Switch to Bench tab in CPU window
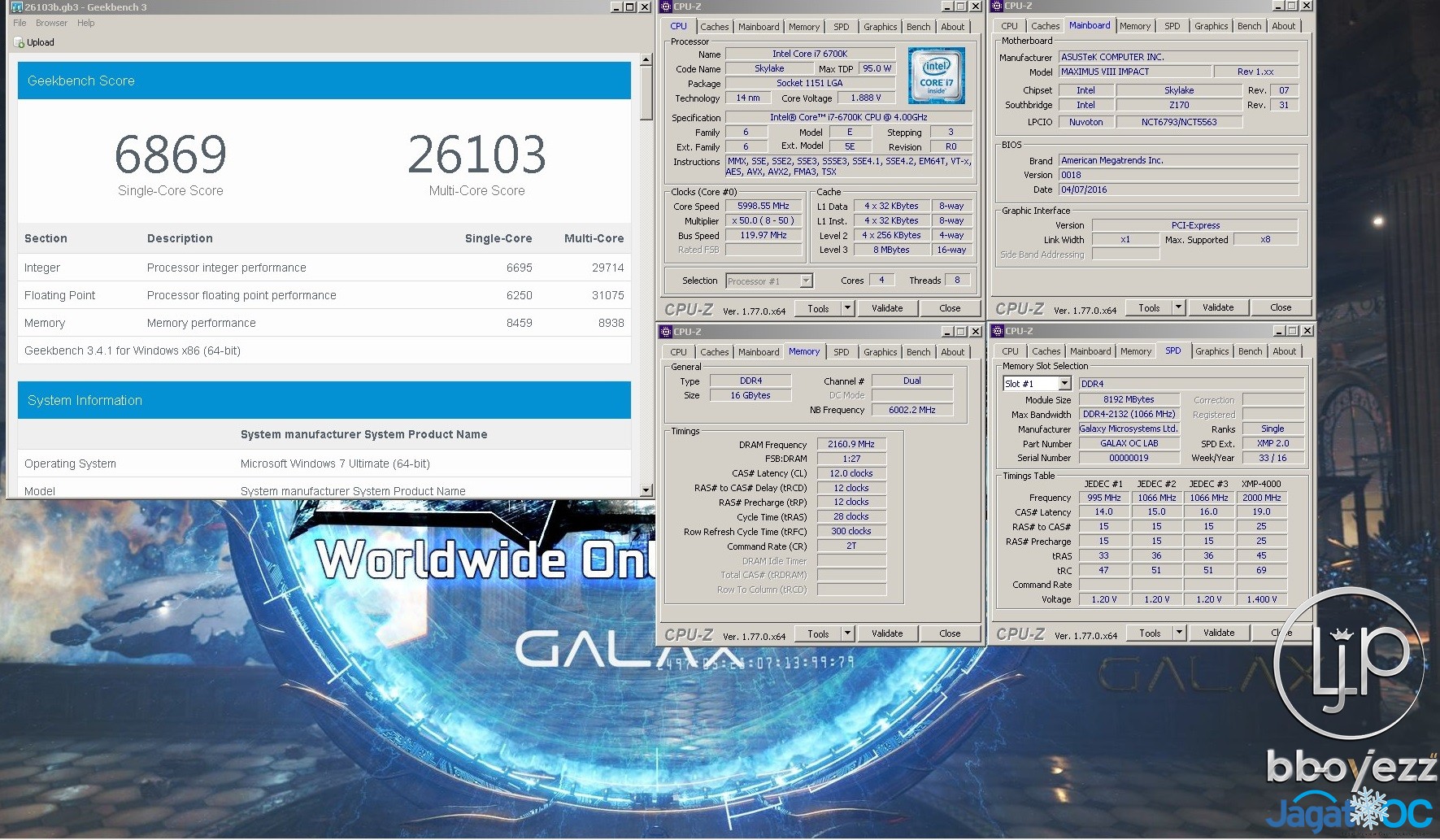Viewport: 1440px width, 840px height. tap(918, 27)
